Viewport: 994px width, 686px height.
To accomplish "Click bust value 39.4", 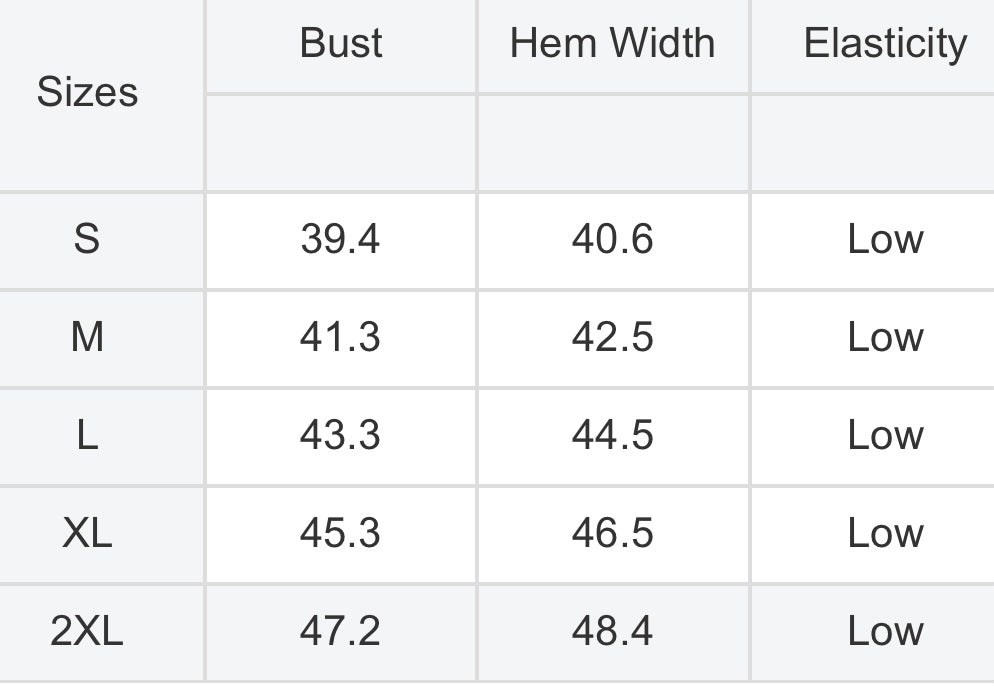I will 340,239.
